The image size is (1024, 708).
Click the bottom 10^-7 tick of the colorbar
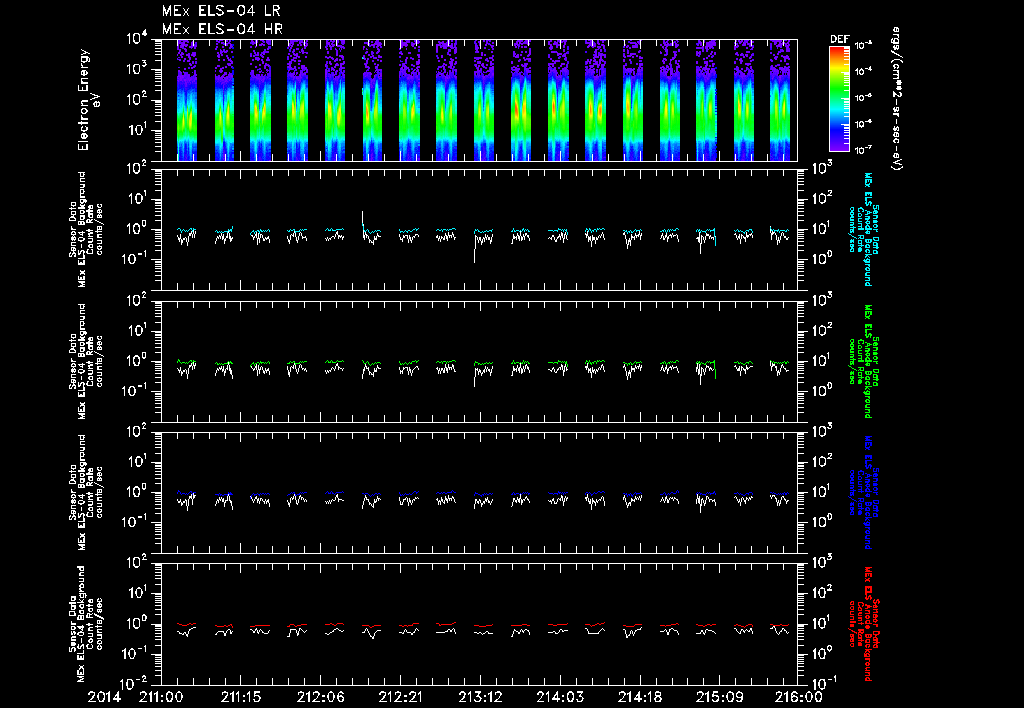[x=863, y=150]
